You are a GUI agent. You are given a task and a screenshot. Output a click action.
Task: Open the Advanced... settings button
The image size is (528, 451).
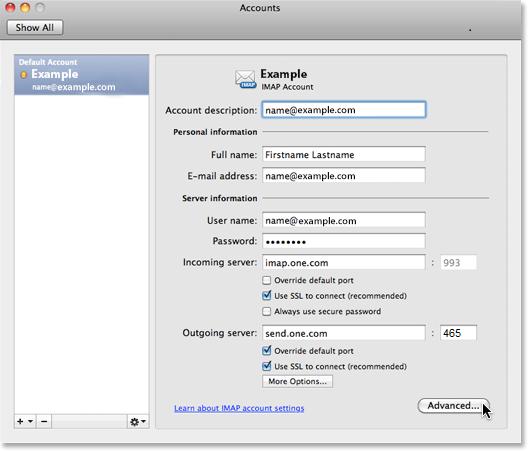tap(453, 406)
